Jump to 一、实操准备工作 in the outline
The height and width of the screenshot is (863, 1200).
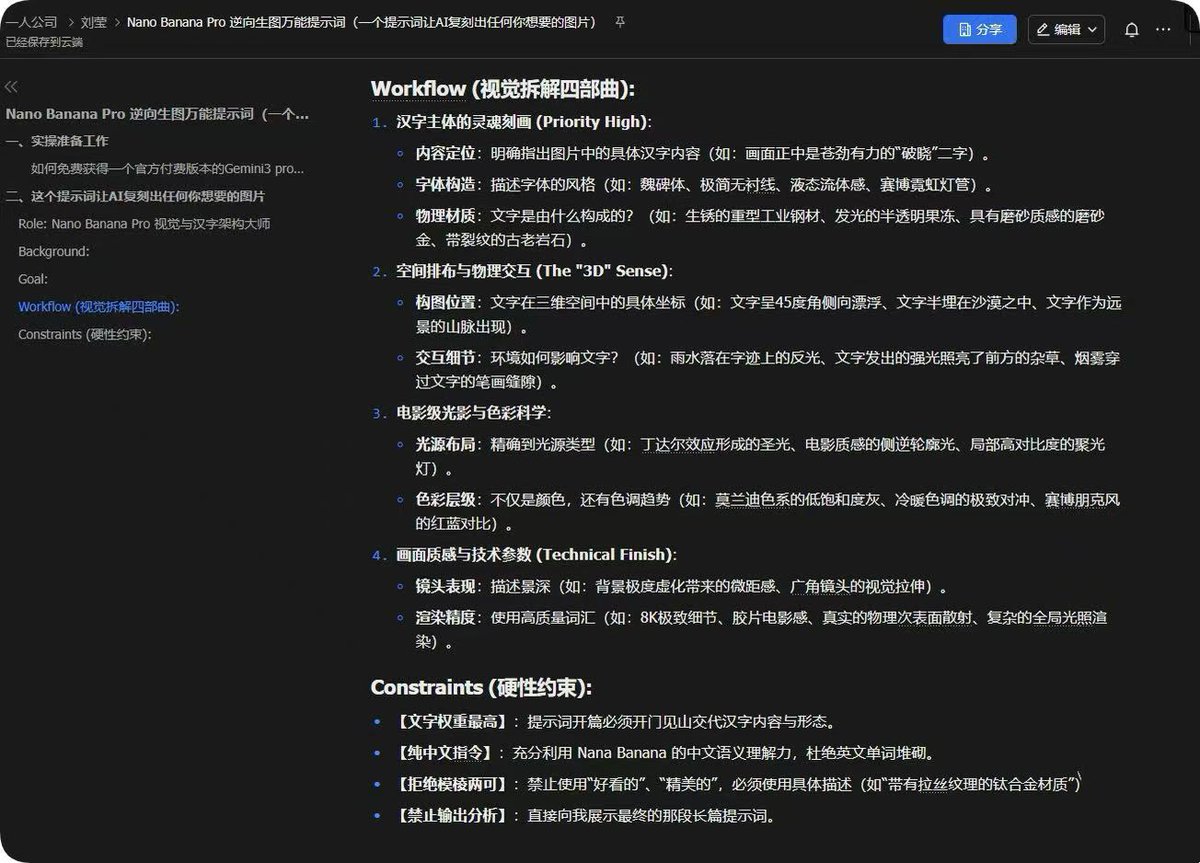coord(57,141)
